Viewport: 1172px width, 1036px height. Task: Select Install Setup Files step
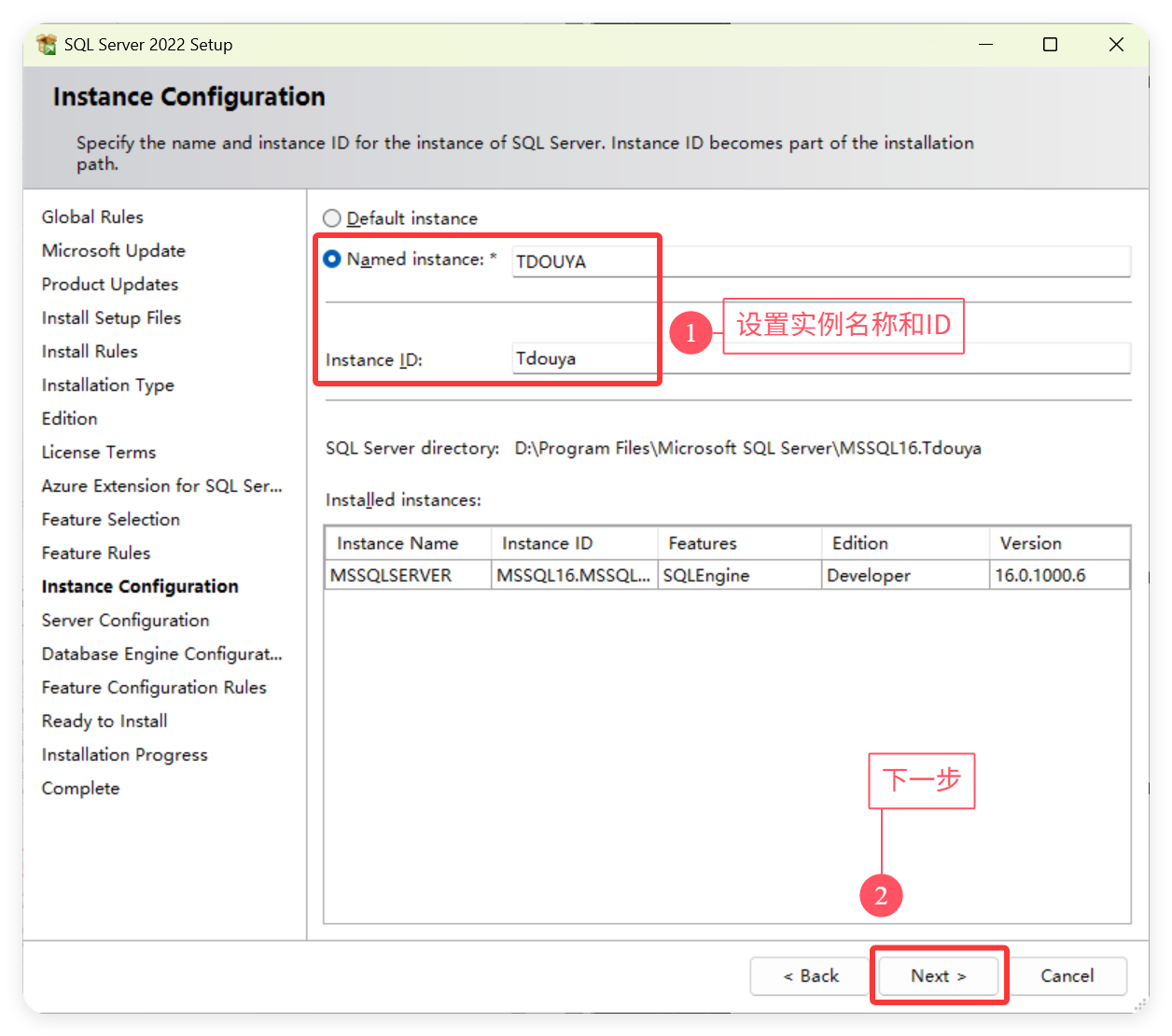coord(111,317)
